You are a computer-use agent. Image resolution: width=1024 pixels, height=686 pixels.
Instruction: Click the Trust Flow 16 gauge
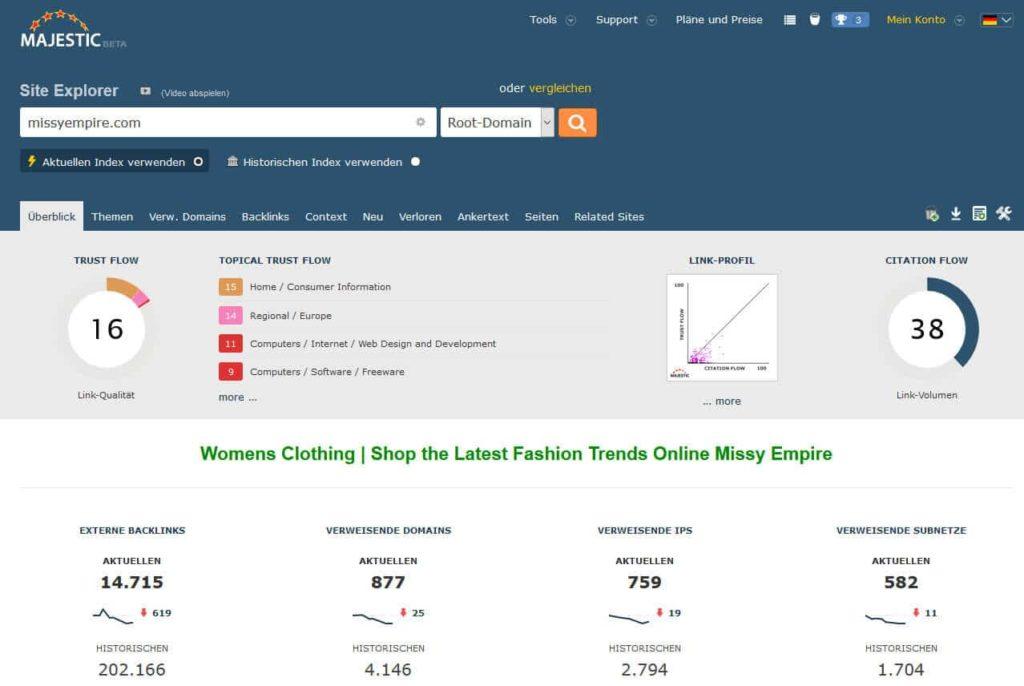click(x=107, y=329)
